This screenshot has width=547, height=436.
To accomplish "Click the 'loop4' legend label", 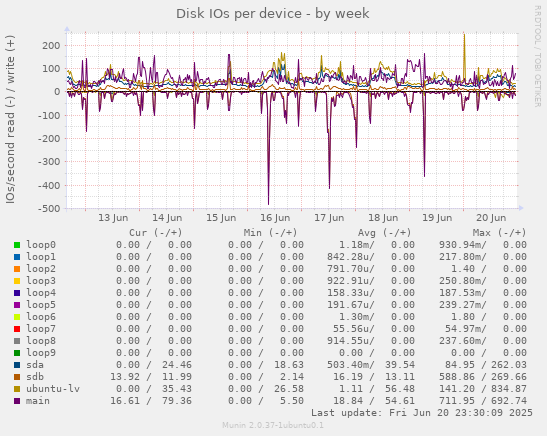I will (x=41, y=293).
